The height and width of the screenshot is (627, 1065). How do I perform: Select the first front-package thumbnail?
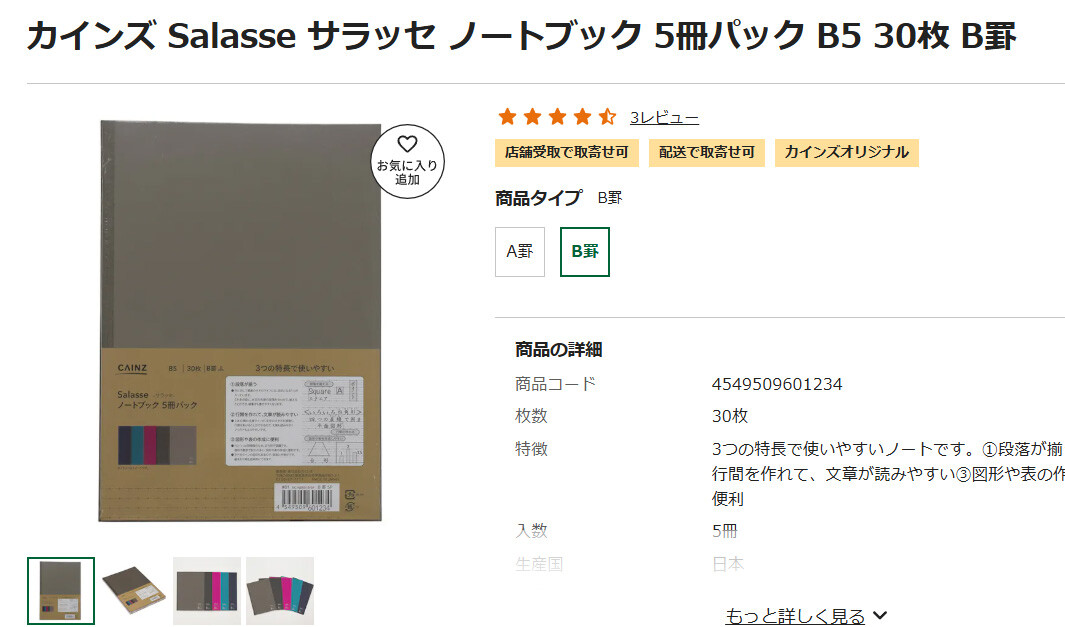tap(61, 590)
